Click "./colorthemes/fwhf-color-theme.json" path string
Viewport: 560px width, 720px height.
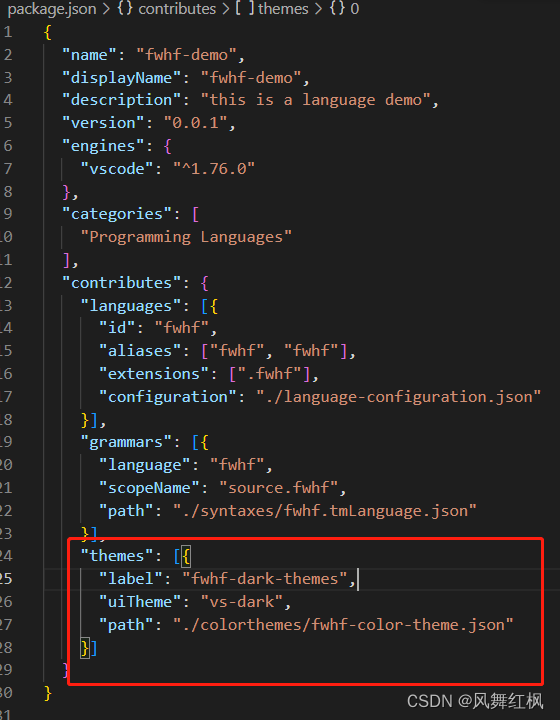point(343,624)
